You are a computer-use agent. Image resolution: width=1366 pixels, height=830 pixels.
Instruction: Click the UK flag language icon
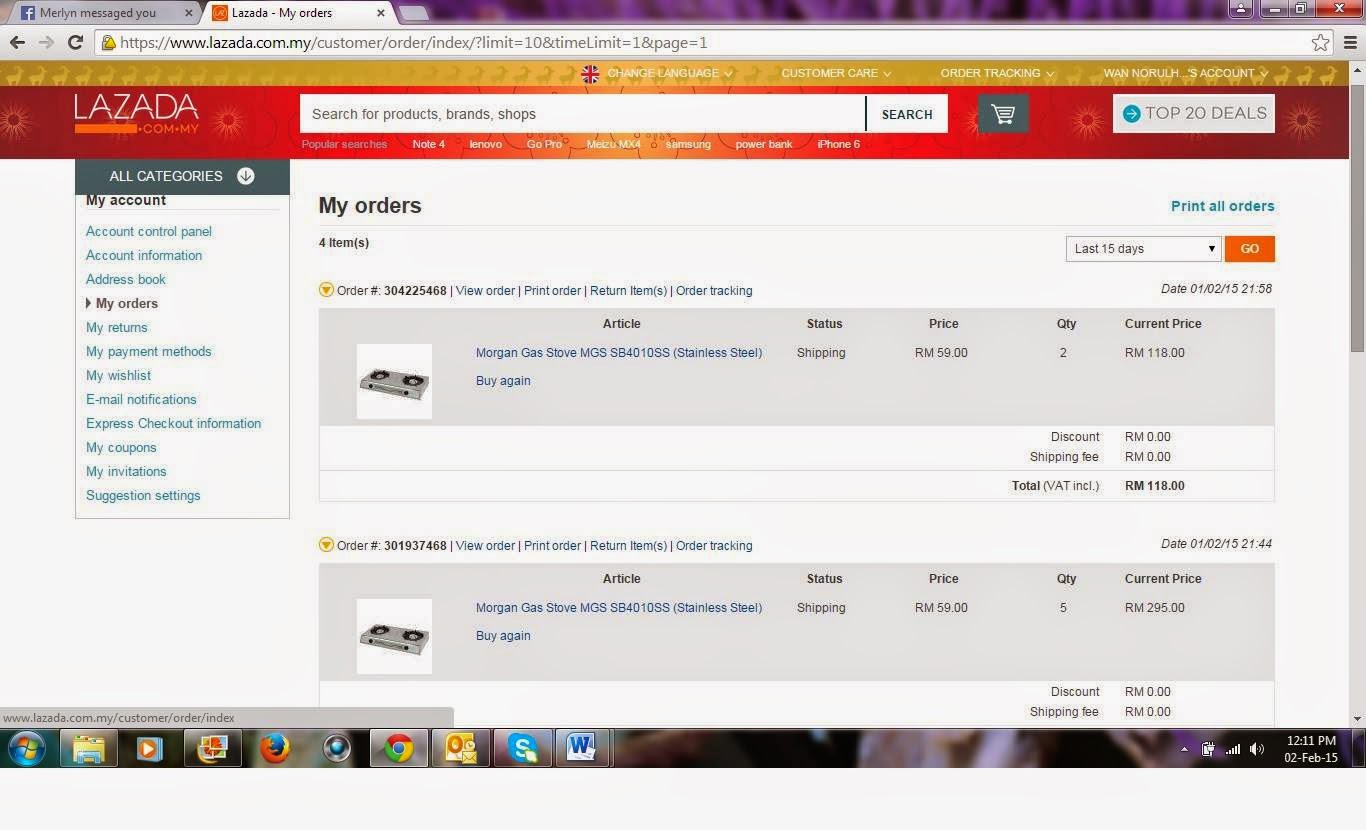[590, 73]
